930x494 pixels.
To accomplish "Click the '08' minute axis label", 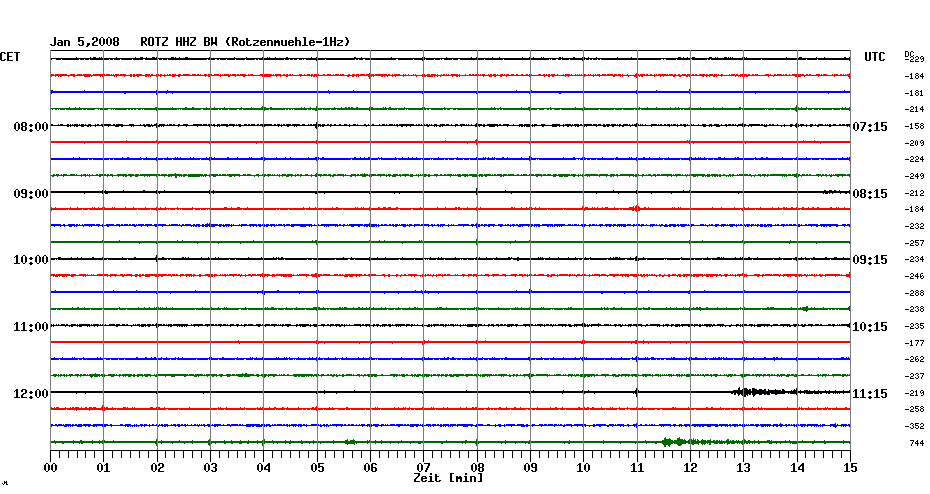I will [x=477, y=467].
